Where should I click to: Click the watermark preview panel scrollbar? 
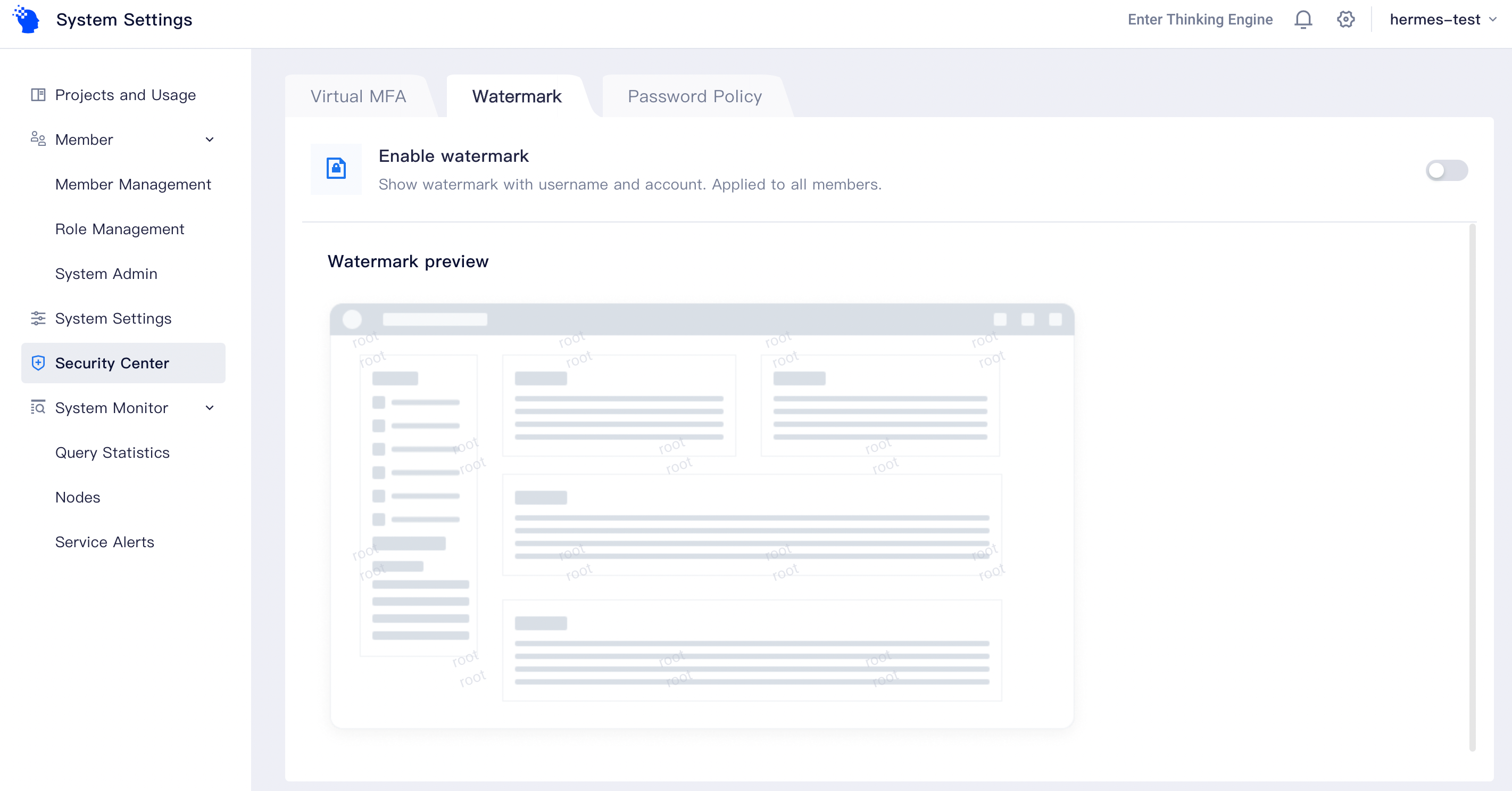pos(1472,487)
